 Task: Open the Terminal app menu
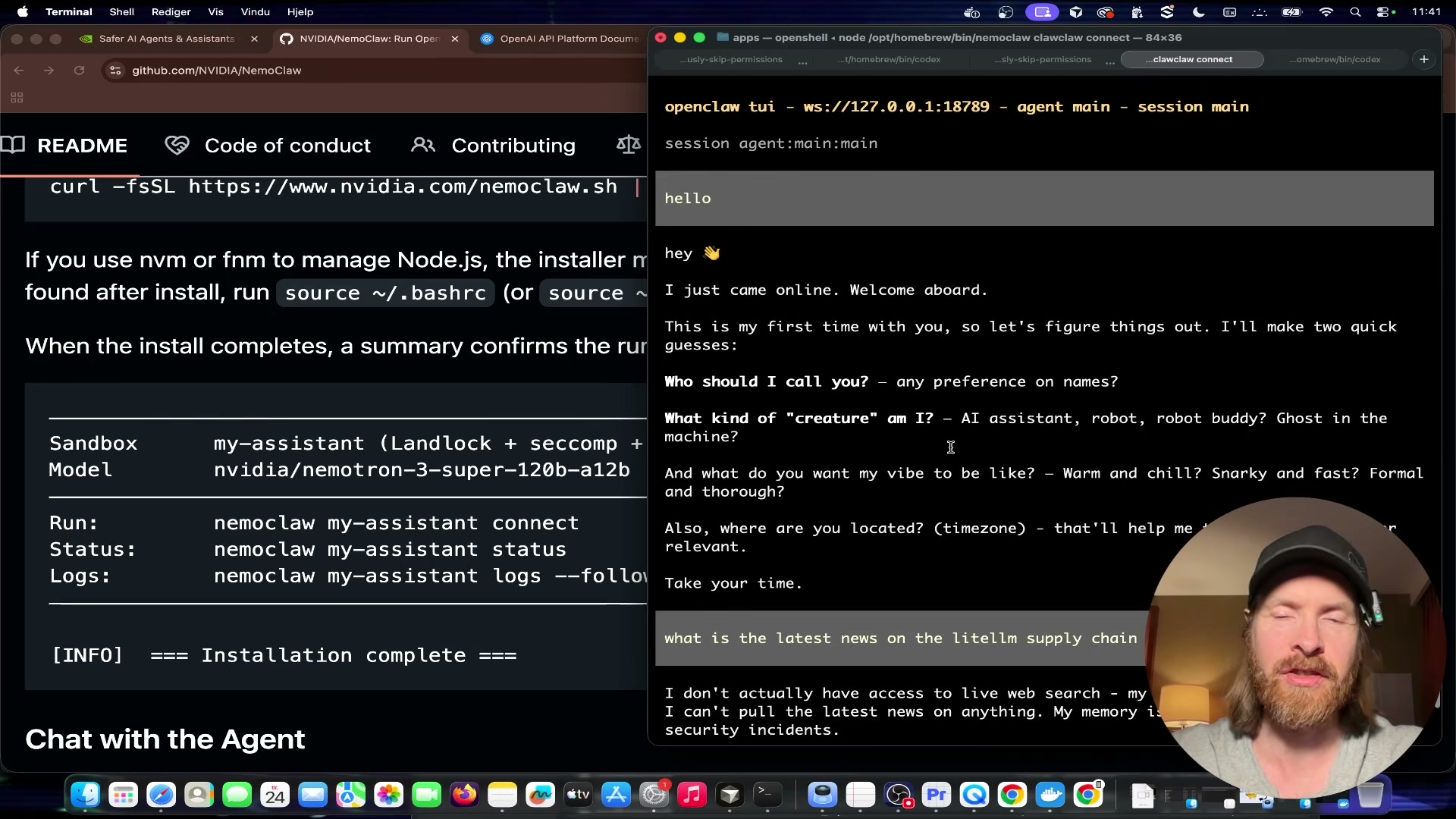point(69,12)
